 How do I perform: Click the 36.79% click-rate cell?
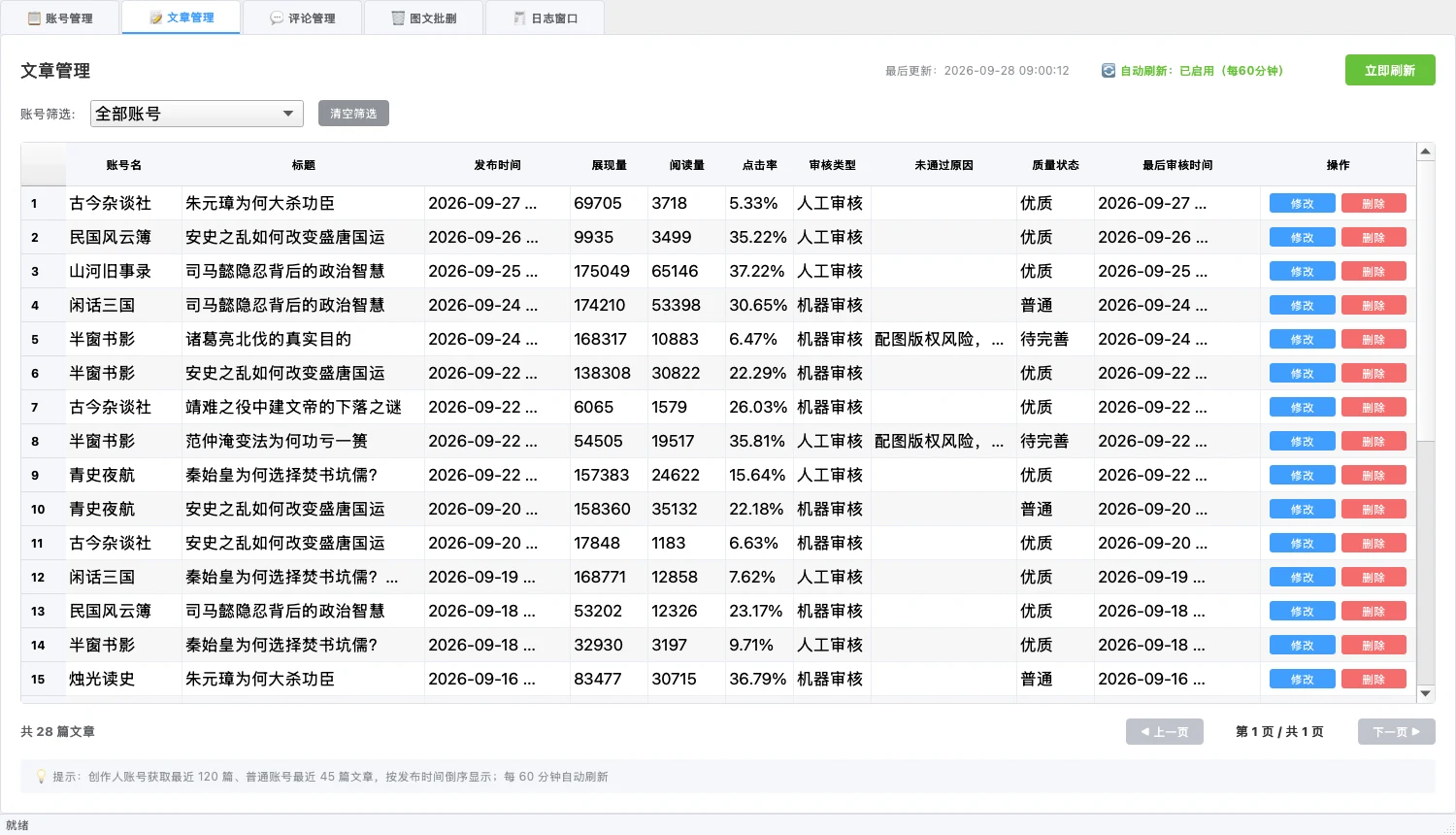click(760, 680)
